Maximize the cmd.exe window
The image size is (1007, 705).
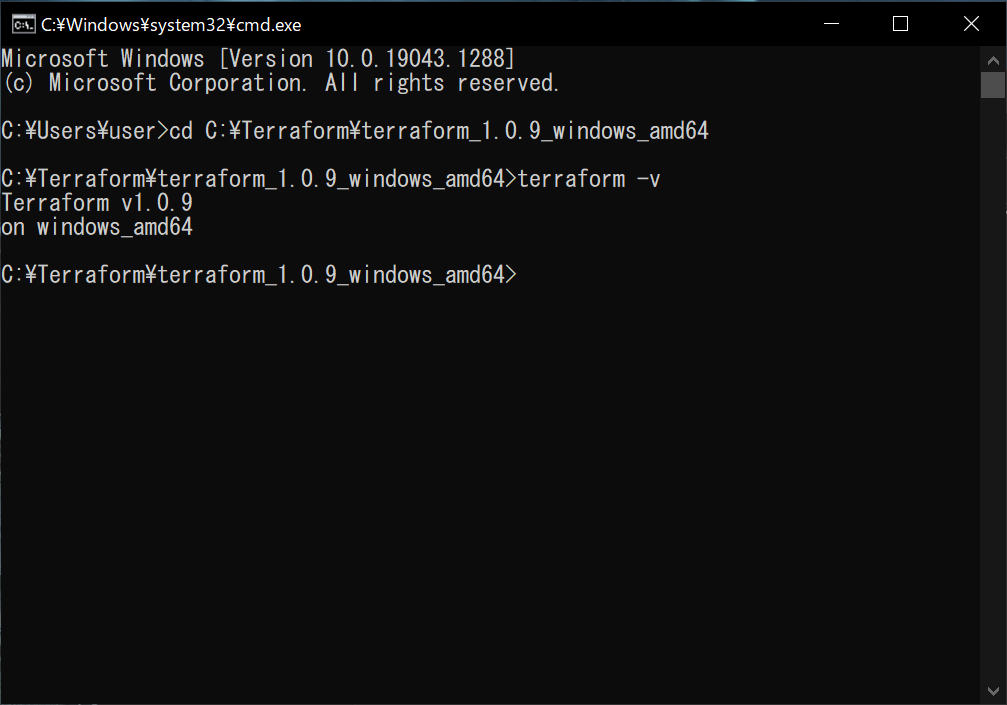[x=900, y=24]
